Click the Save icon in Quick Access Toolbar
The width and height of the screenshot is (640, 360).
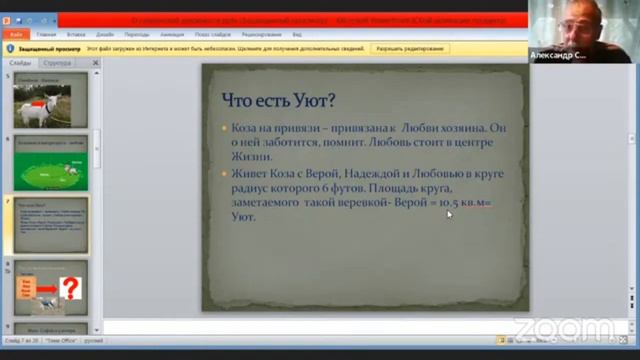point(19,20)
